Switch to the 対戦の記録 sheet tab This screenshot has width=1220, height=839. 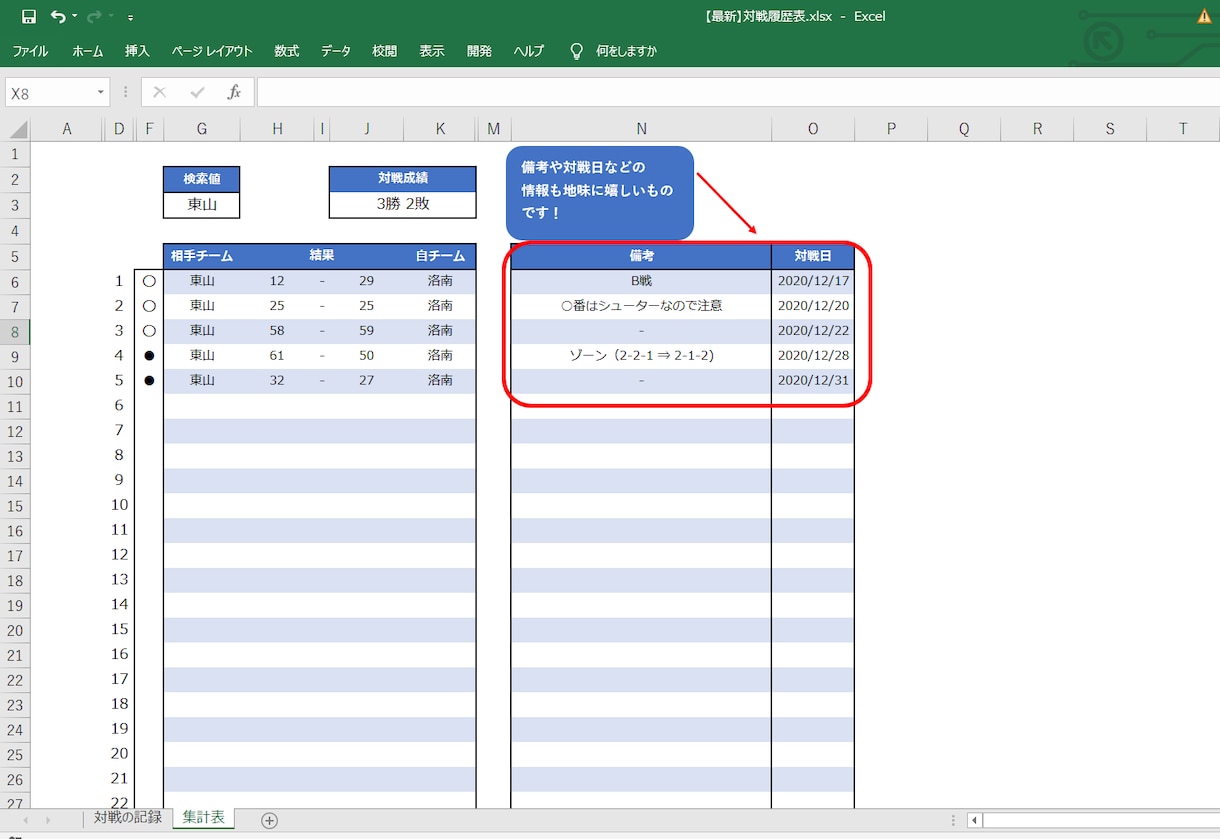point(128,818)
